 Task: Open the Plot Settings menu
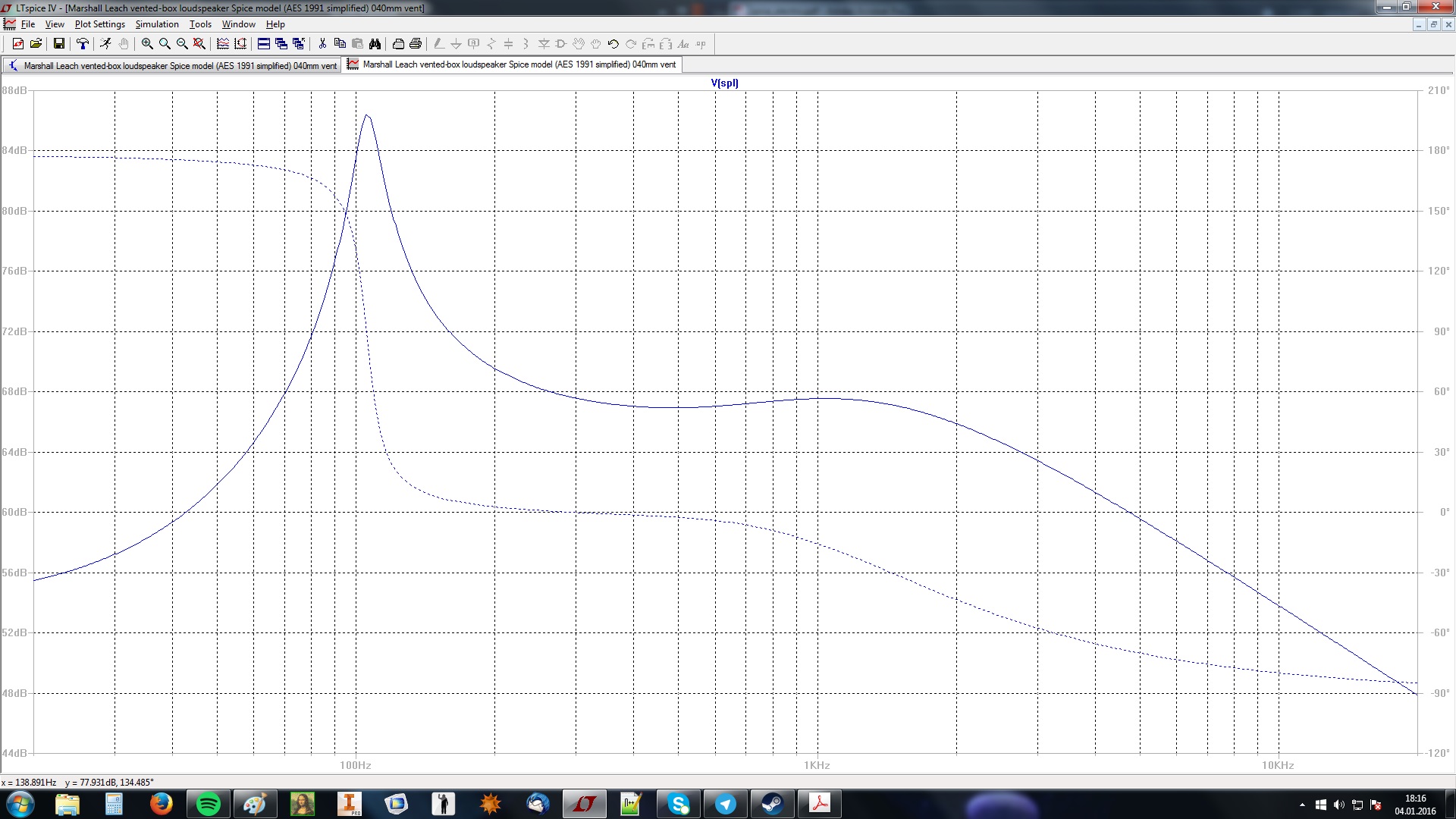click(99, 24)
